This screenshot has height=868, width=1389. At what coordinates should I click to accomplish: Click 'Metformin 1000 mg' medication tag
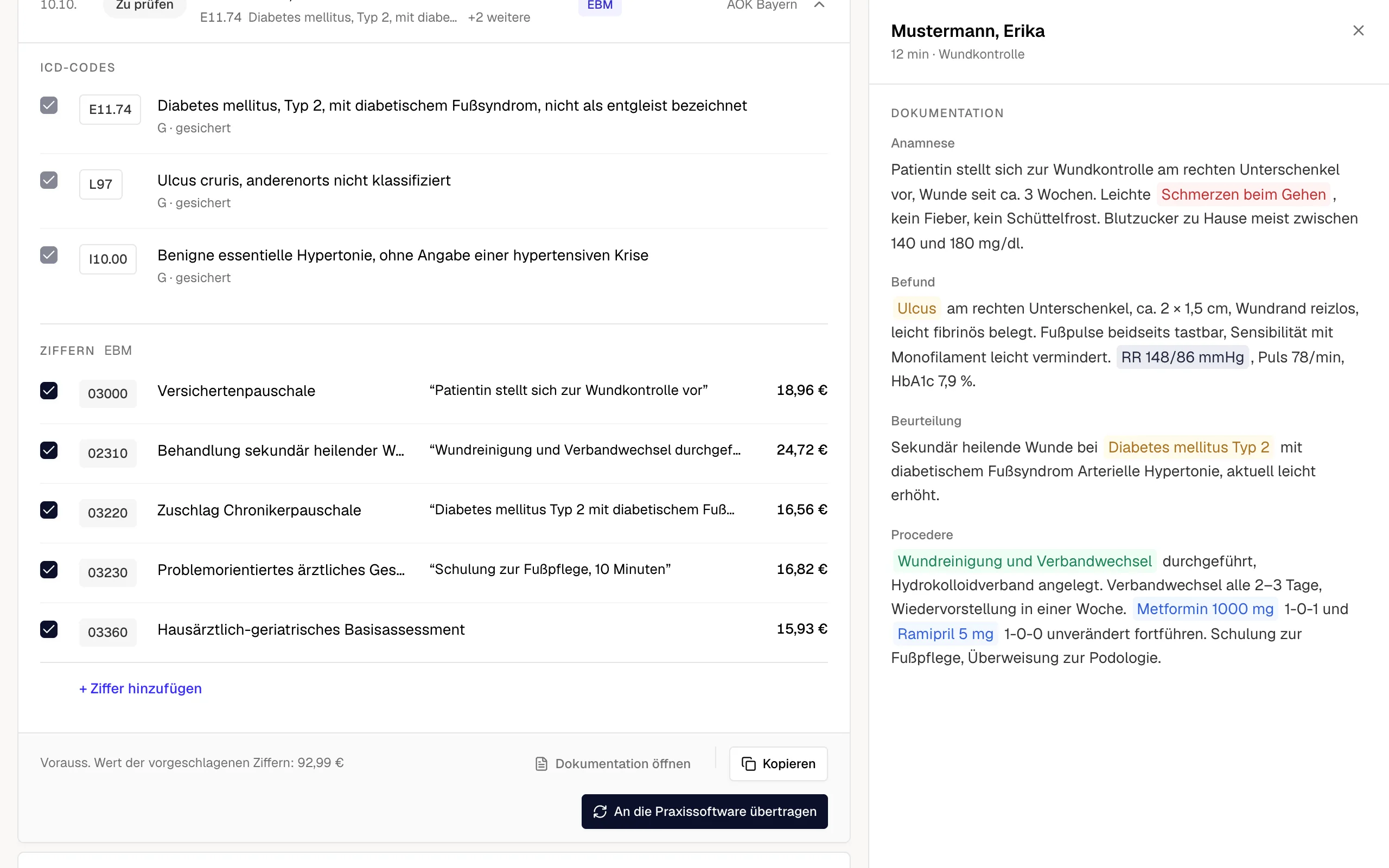(1205, 609)
